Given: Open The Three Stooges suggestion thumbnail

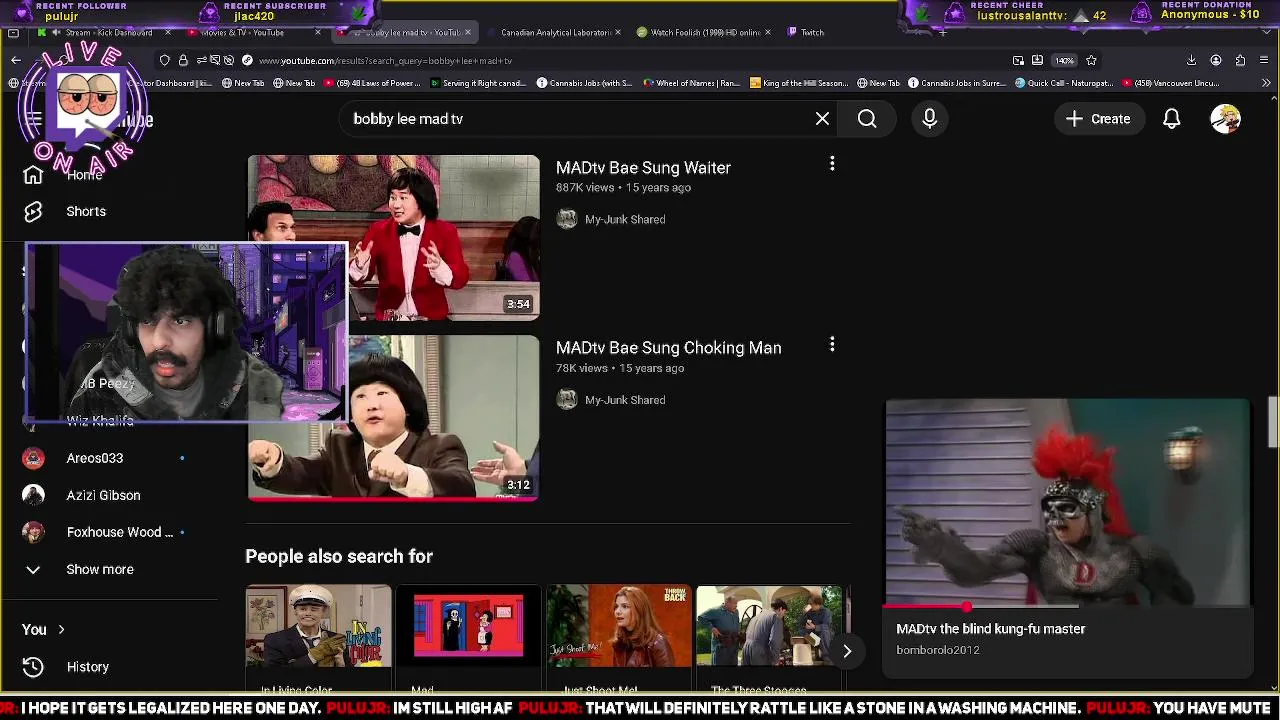Looking at the screenshot, I should tap(768, 626).
